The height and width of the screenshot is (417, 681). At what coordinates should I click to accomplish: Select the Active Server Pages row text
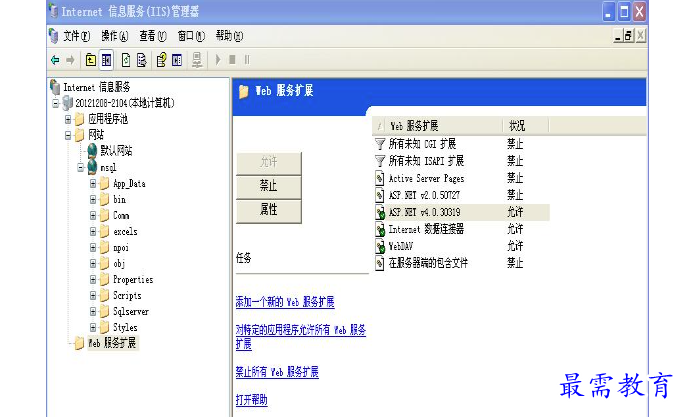point(426,178)
